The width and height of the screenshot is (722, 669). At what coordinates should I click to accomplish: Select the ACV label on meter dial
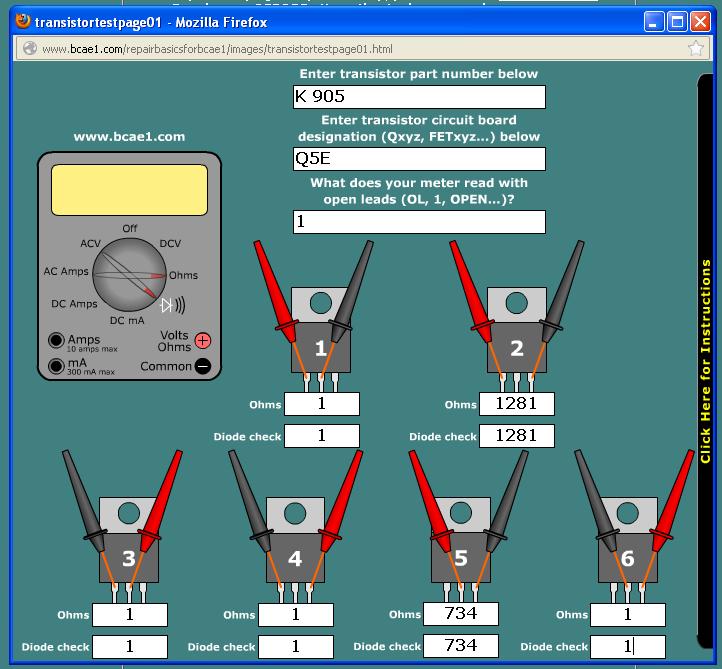pos(90,243)
